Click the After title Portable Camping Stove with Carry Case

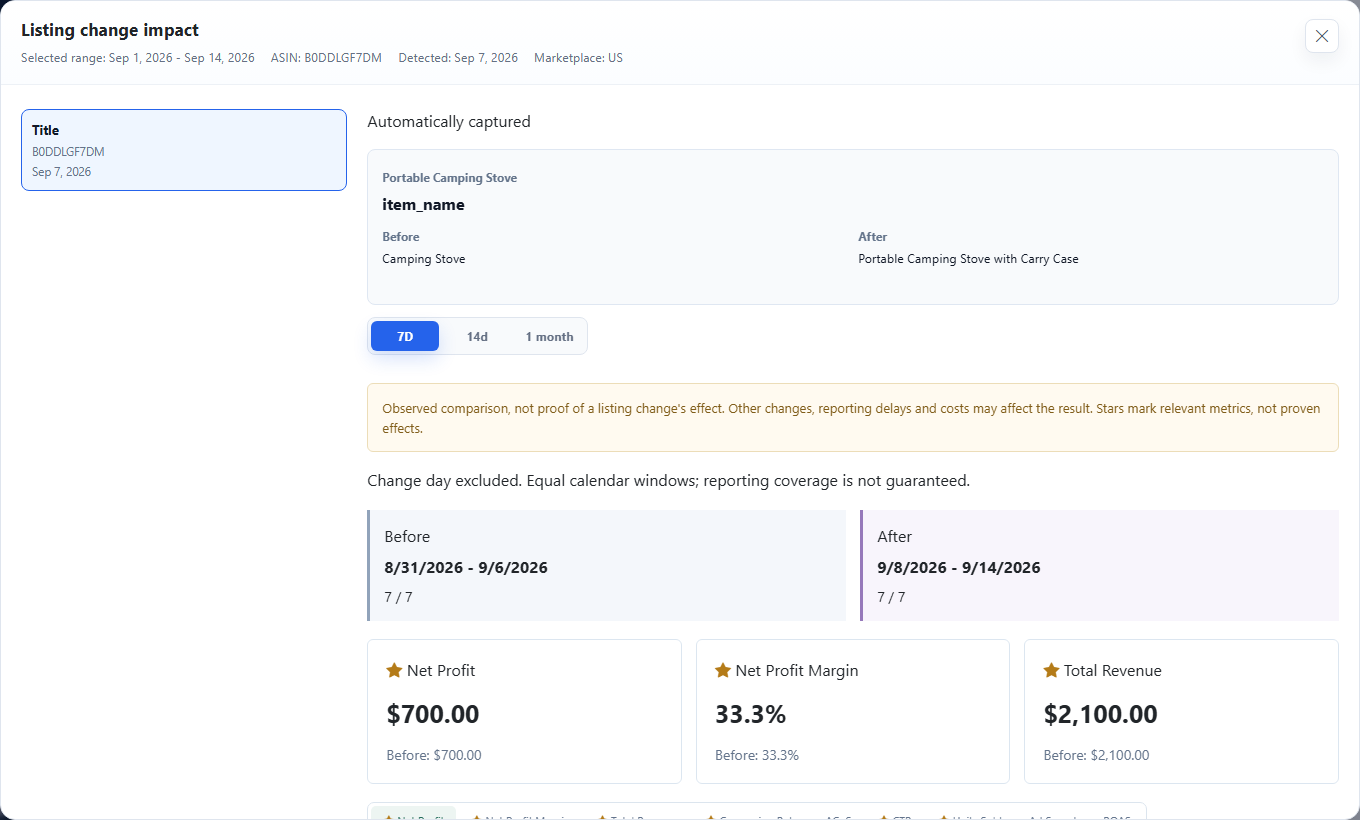[x=968, y=259]
